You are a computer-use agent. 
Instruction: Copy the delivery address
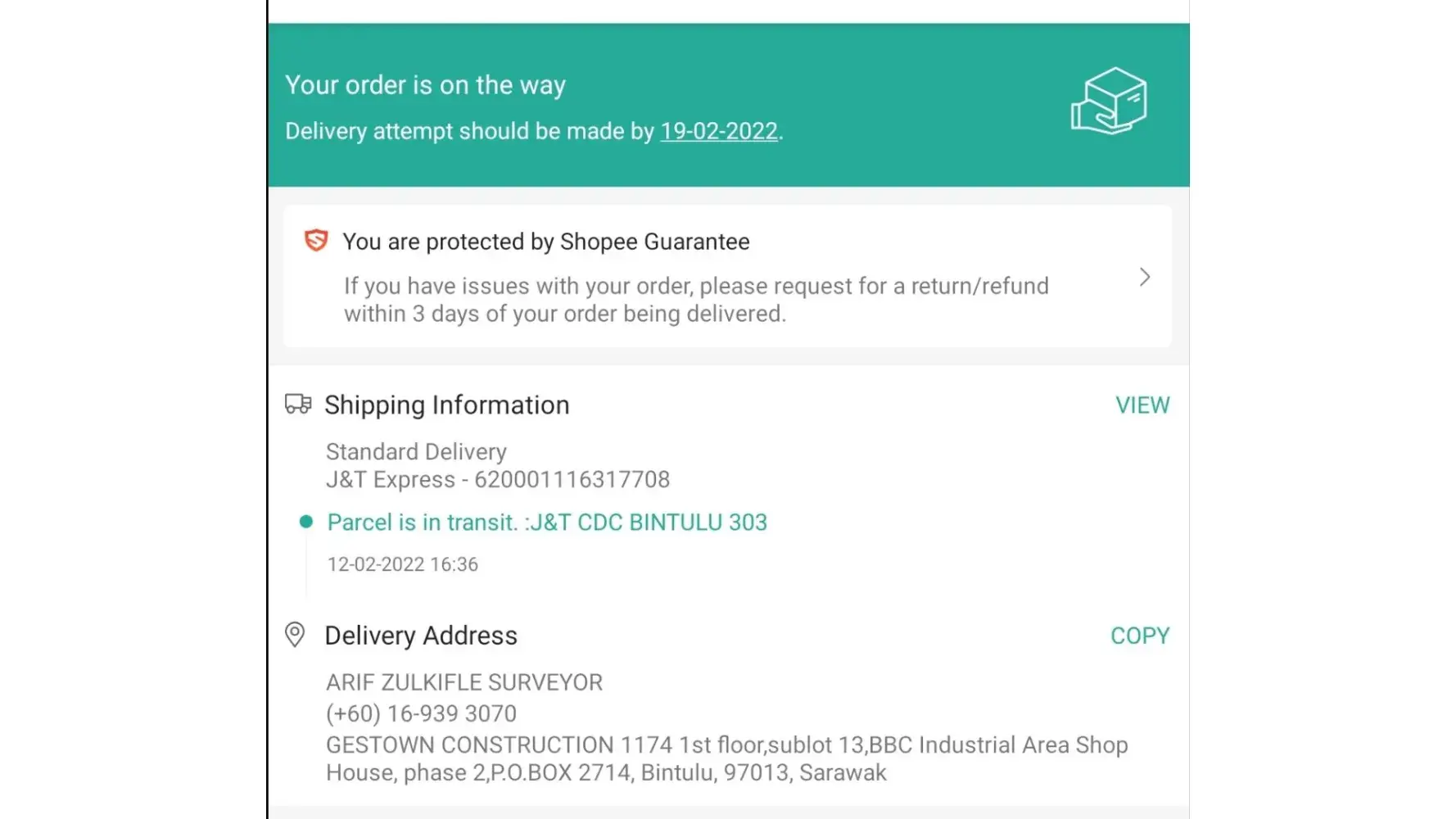coord(1139,636)
